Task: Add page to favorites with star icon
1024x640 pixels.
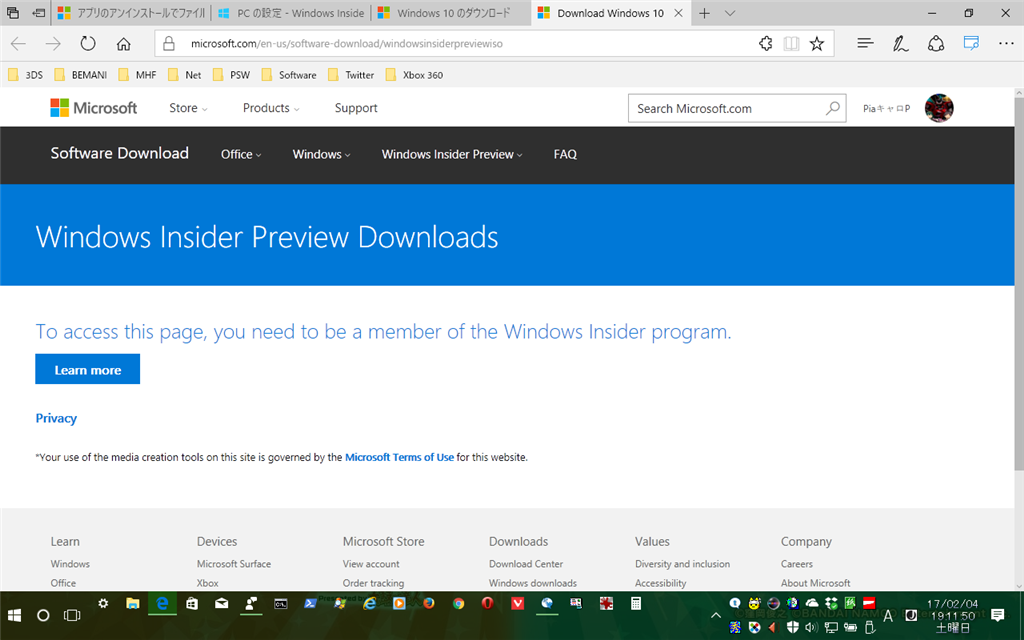Action: tap(817, 44)
